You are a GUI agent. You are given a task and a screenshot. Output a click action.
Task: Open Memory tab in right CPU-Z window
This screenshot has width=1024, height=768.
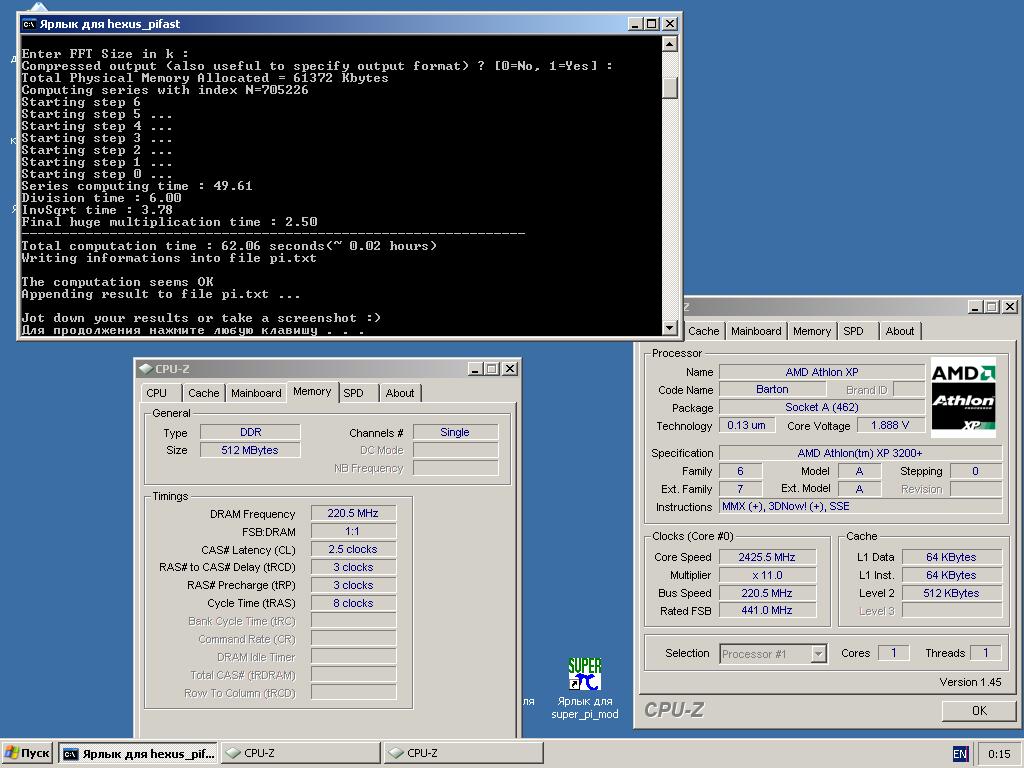point(812,331)
